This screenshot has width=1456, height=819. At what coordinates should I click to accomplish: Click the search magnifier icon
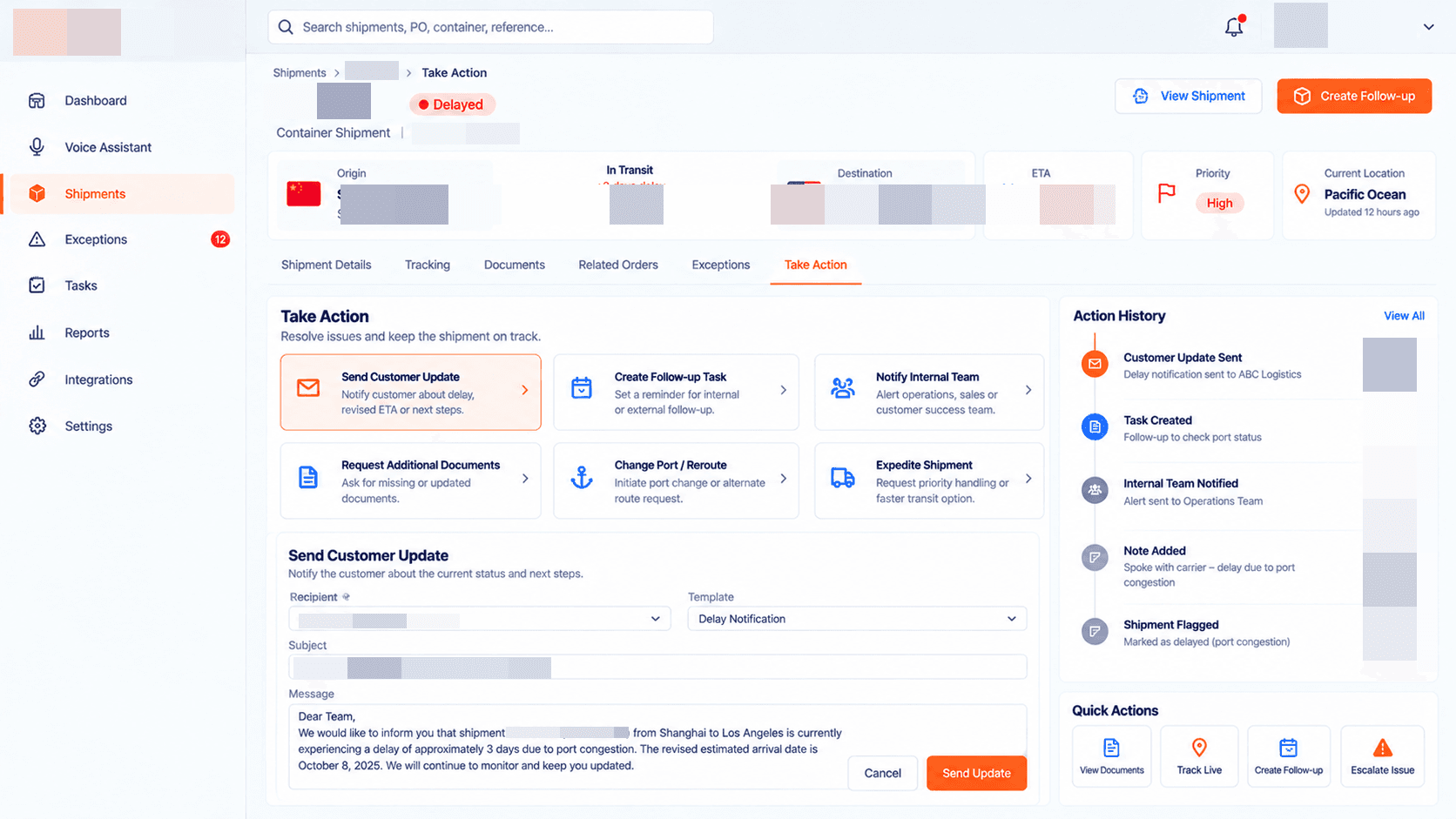pyautogui.click(x=286, y=27)
